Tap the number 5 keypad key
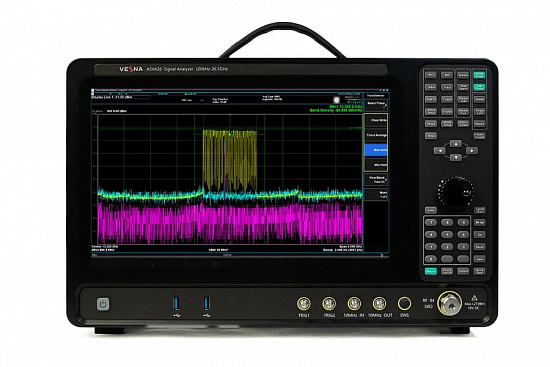Screen dimensions: 550x367 (447, 234)
